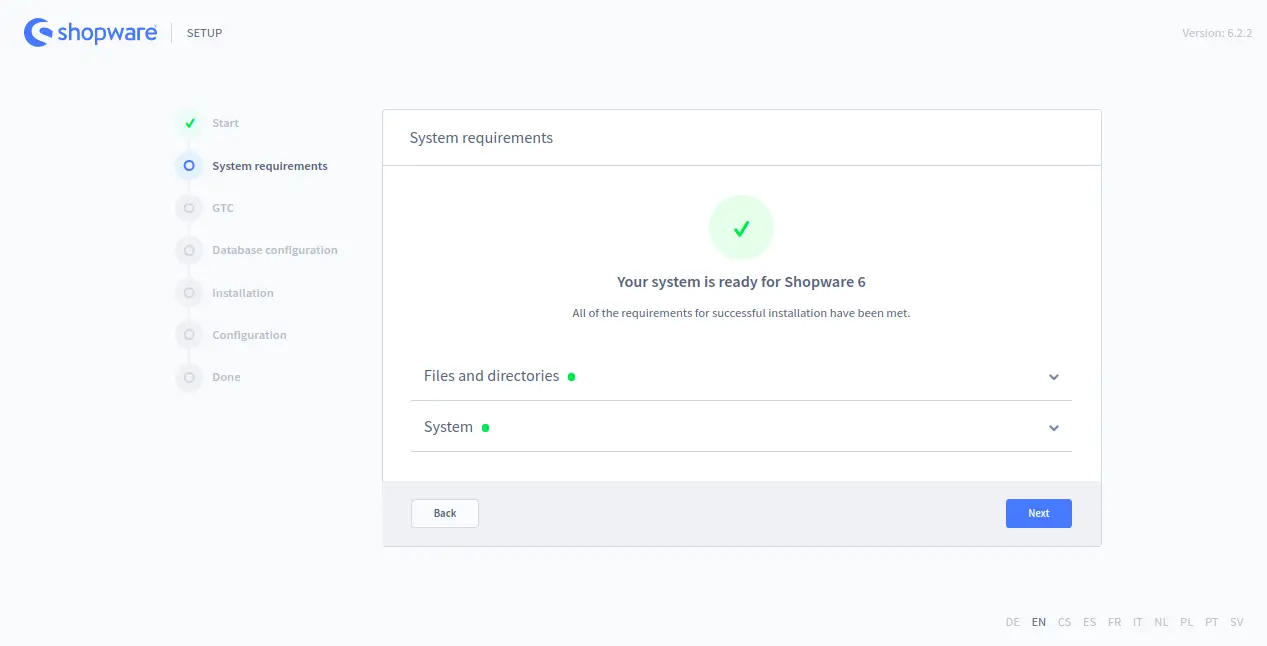
Task: Switch language to DE
Action: click(1013, 622)
